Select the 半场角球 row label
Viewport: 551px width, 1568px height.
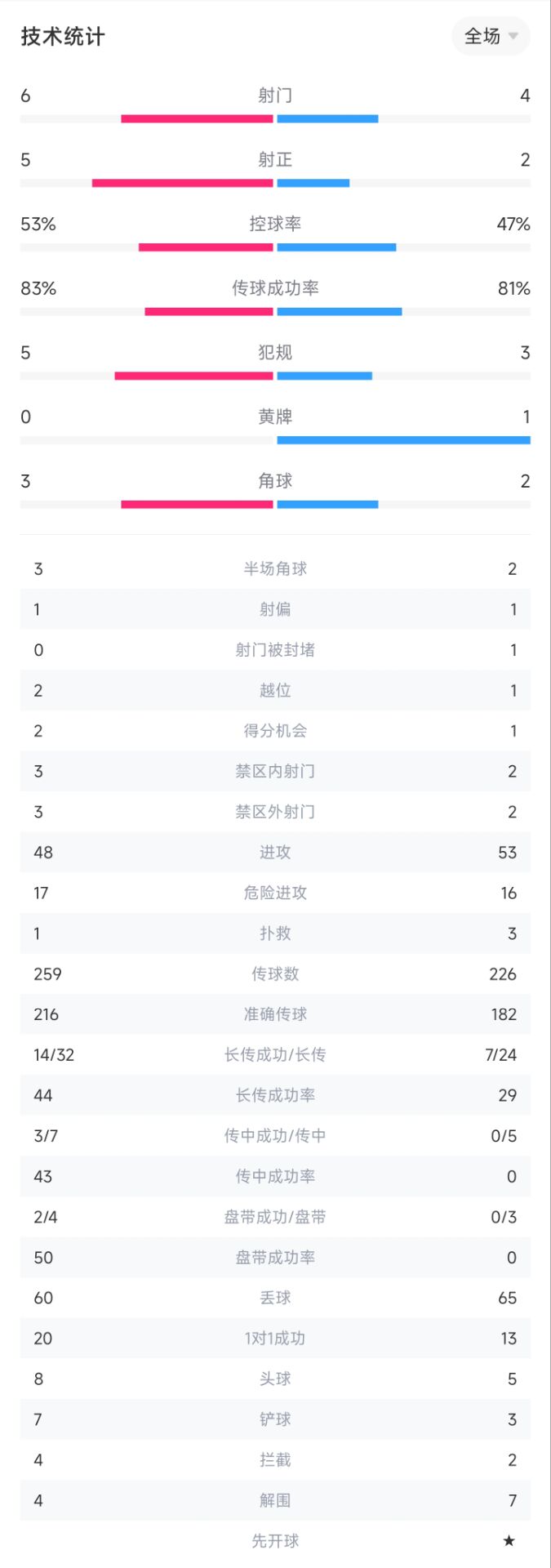tap(275, 568)
